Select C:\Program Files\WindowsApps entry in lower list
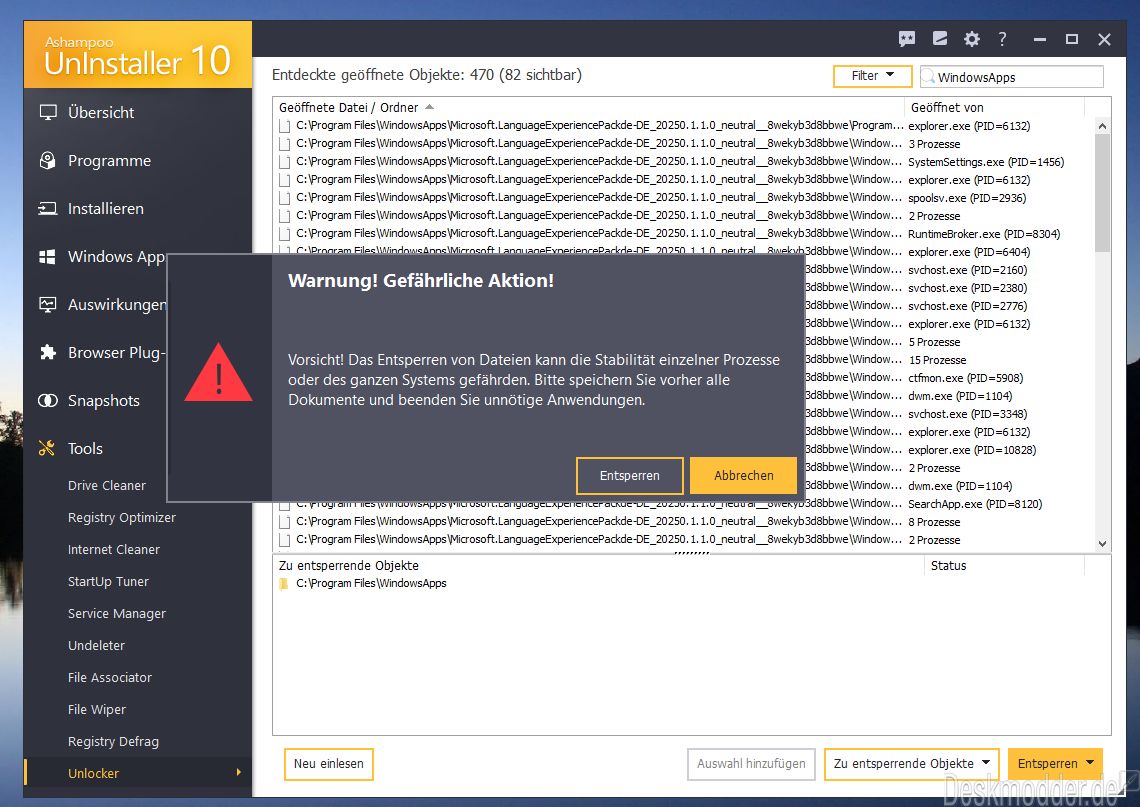Image resolution: width=1140 pixels, height=807 pixels. 371,584
